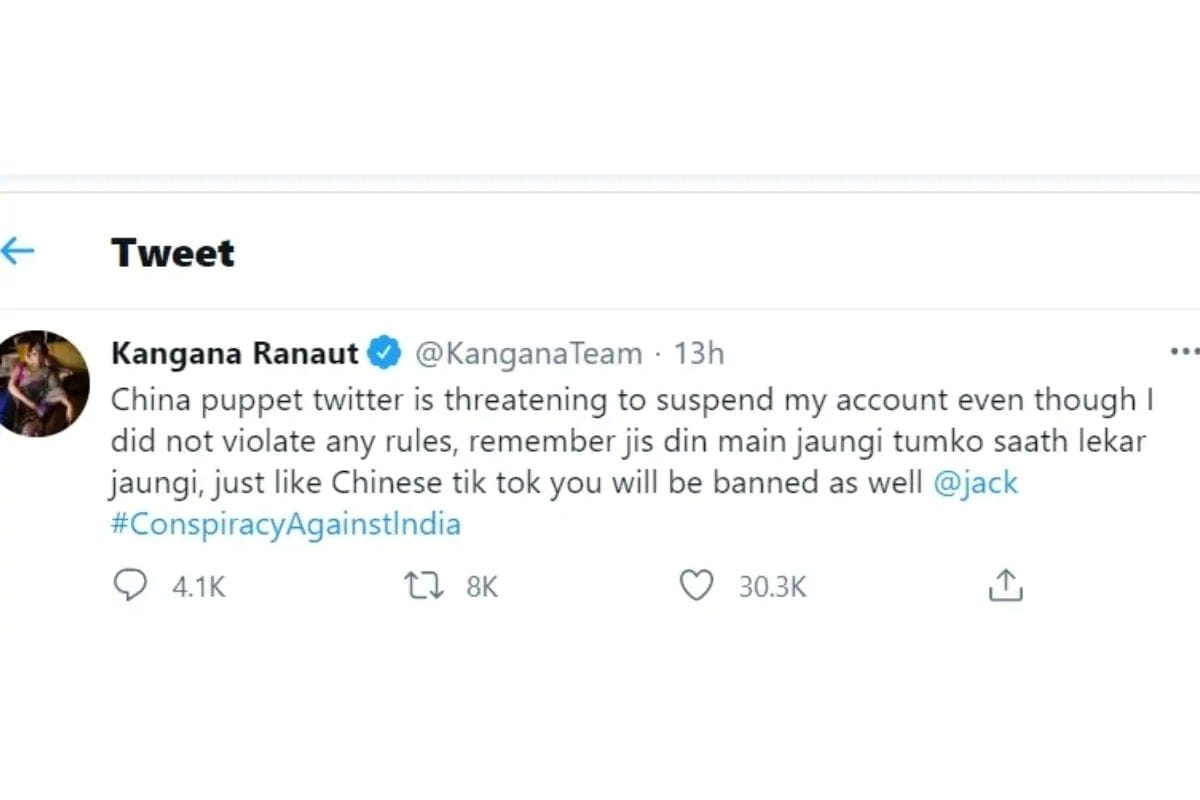Open the three-dot more options menu
The height and width of the screenshot is (800, 1200).
click(1184, 352)
